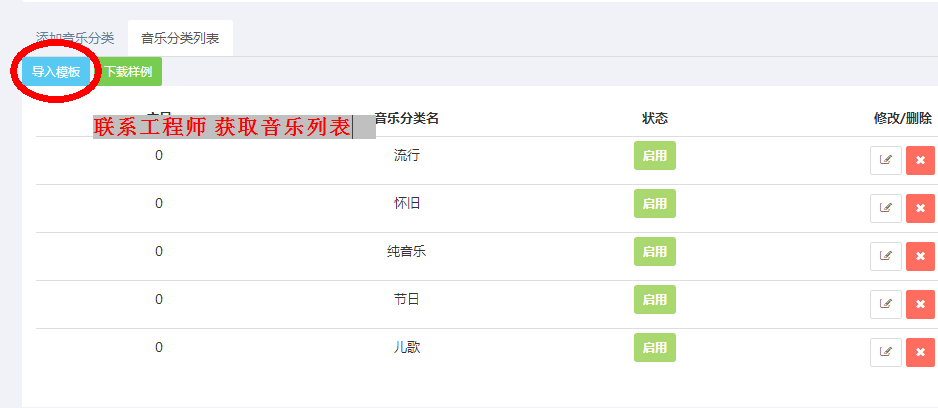This screenshot has height=408, width=938.
Task: Click the green 下载样例 button
Action: point(128,72)
